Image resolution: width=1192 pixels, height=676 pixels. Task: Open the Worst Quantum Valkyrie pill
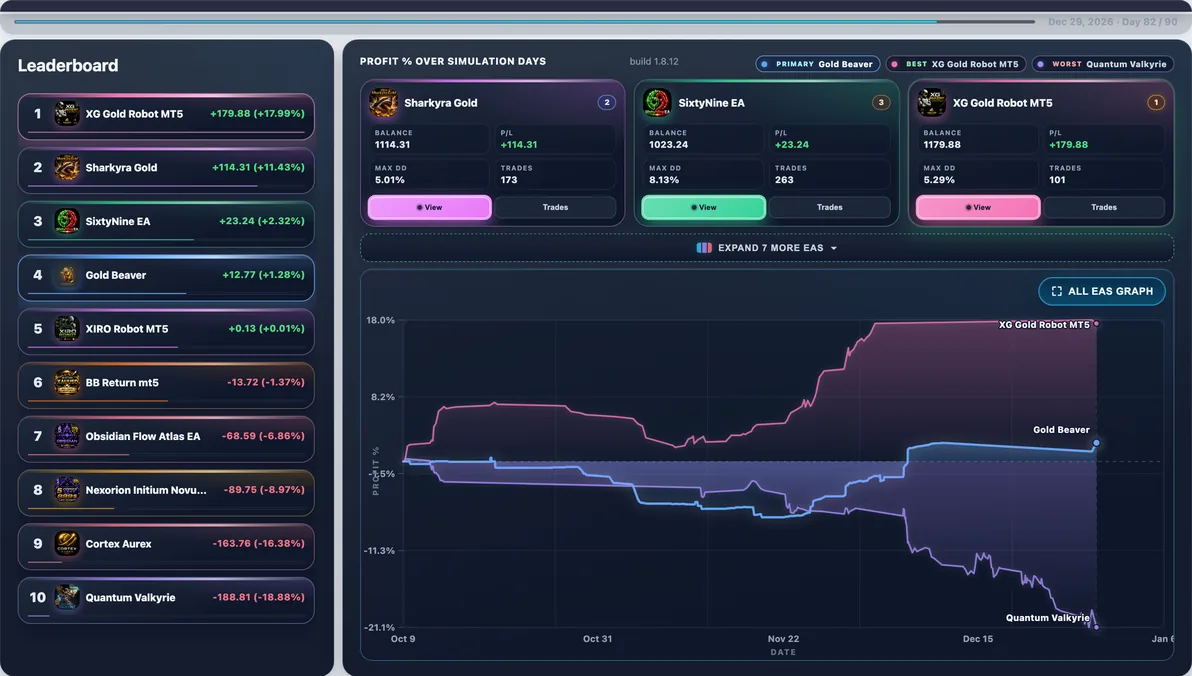coord(1102,65)
